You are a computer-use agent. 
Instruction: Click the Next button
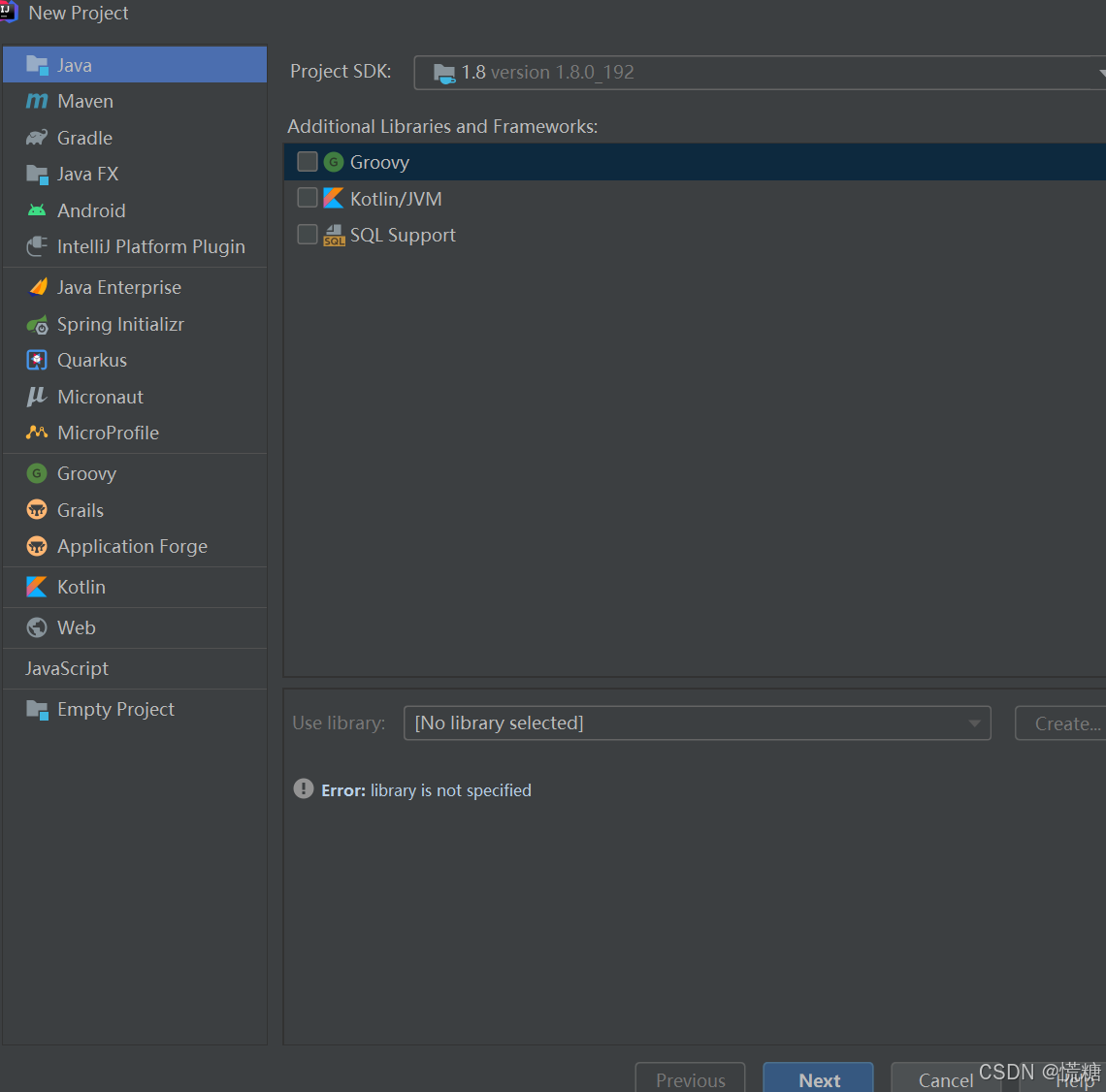(818, 1077)
